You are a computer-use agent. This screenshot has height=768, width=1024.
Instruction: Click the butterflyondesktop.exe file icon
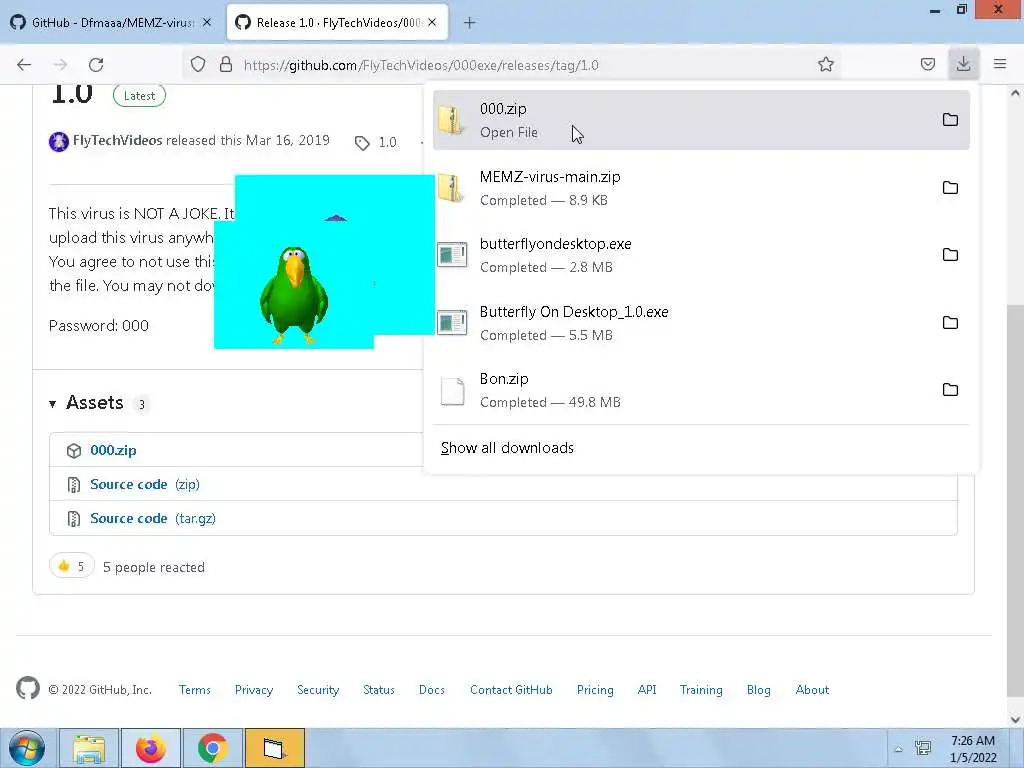pos(452,255)
